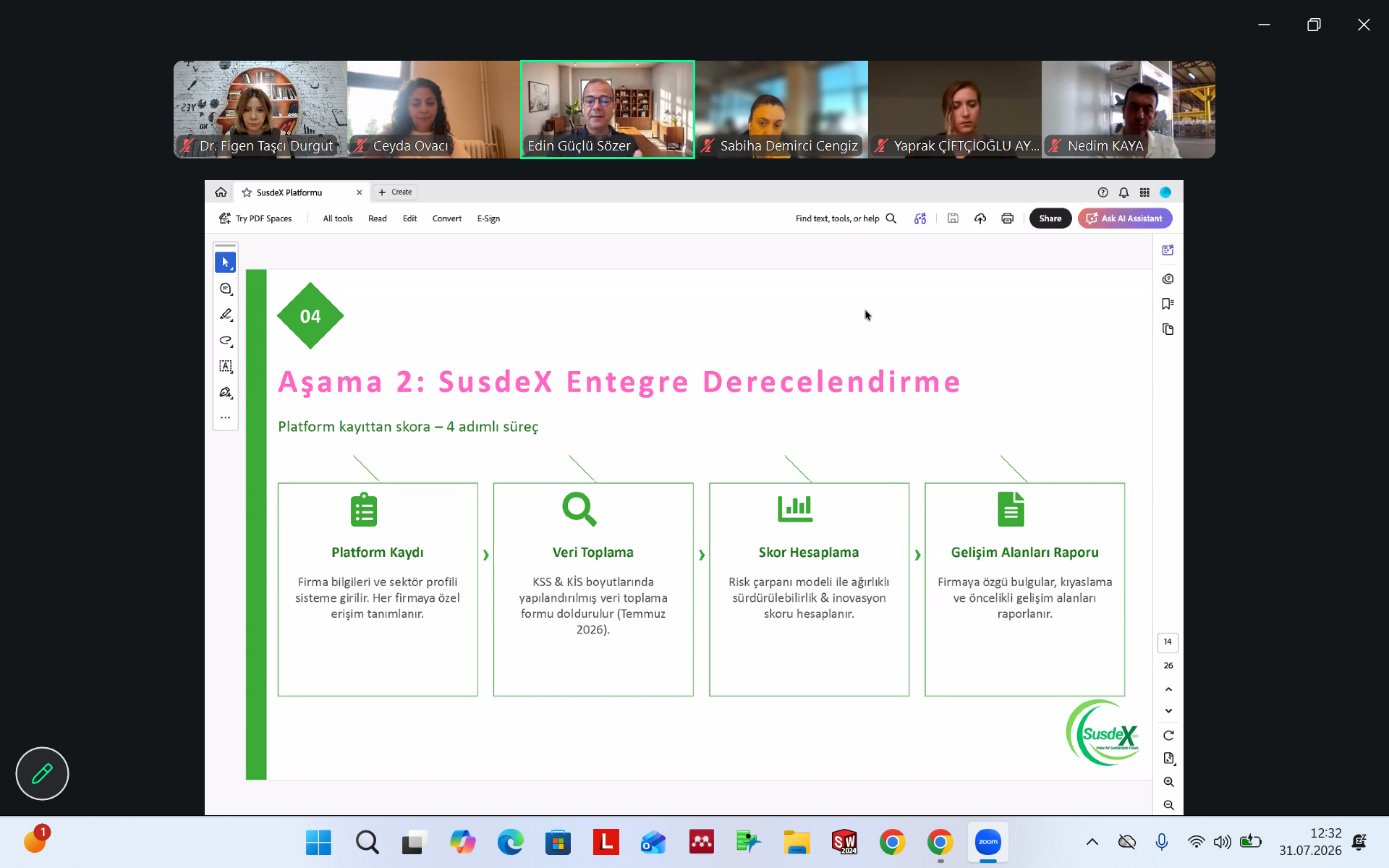Open File Explorer from the taskbar
This screenshot has height=868, width=1389.
tap(797, 842)
